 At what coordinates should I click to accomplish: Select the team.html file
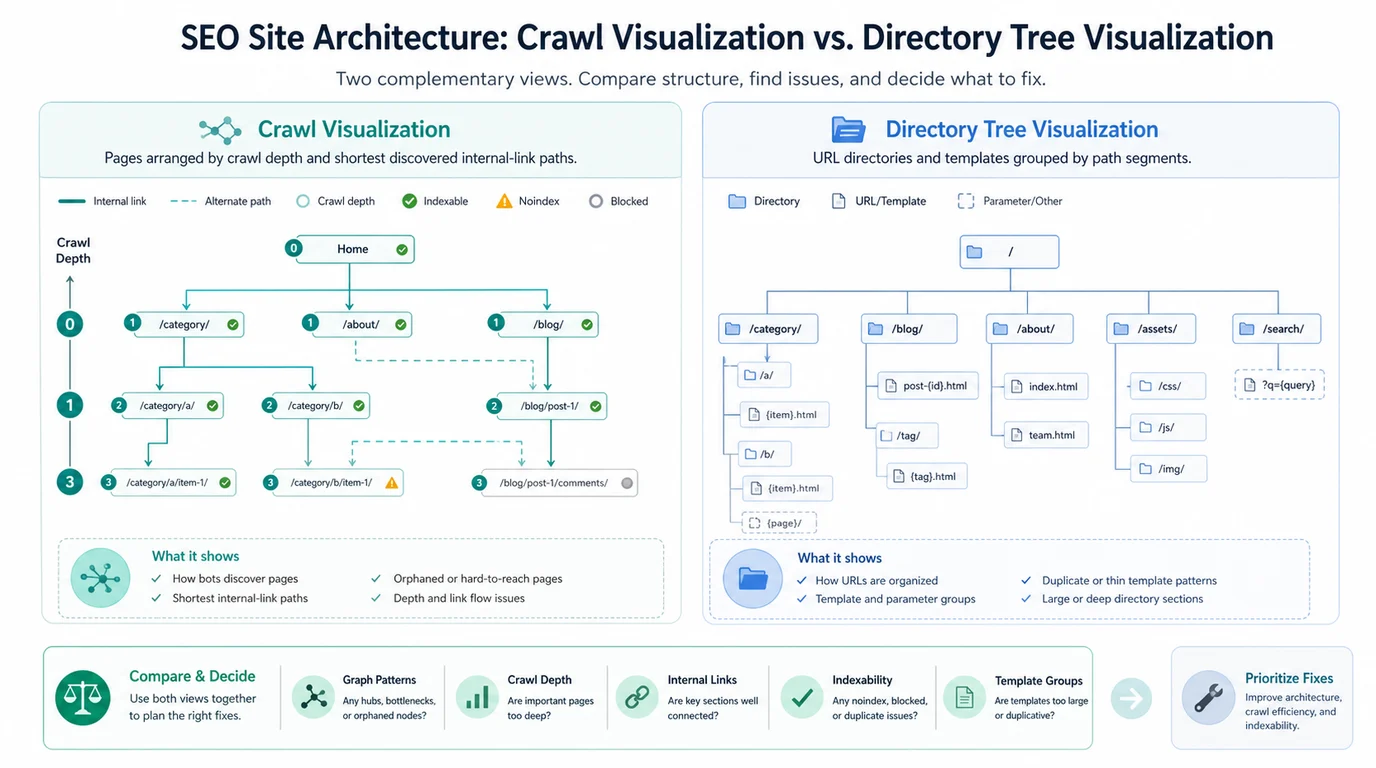coord(1046,435)
